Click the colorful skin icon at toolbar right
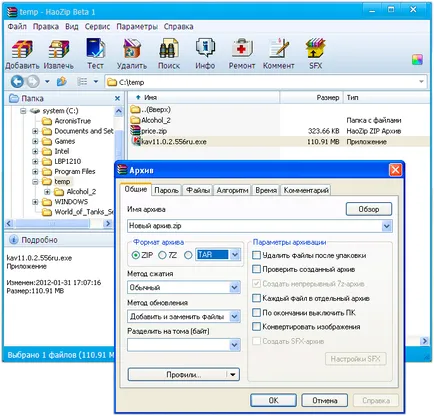The width and height of the screenshot is (434, 416). point(417,60)
